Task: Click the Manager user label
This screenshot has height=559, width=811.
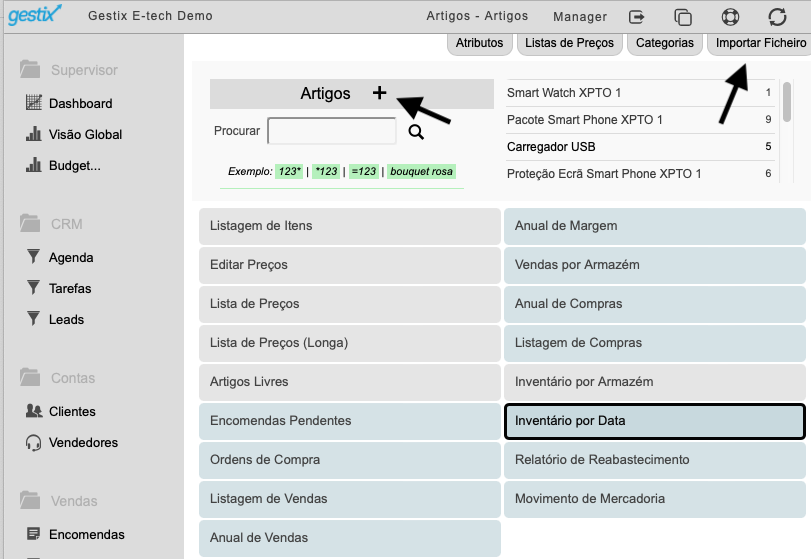Action: coord(580,17)
